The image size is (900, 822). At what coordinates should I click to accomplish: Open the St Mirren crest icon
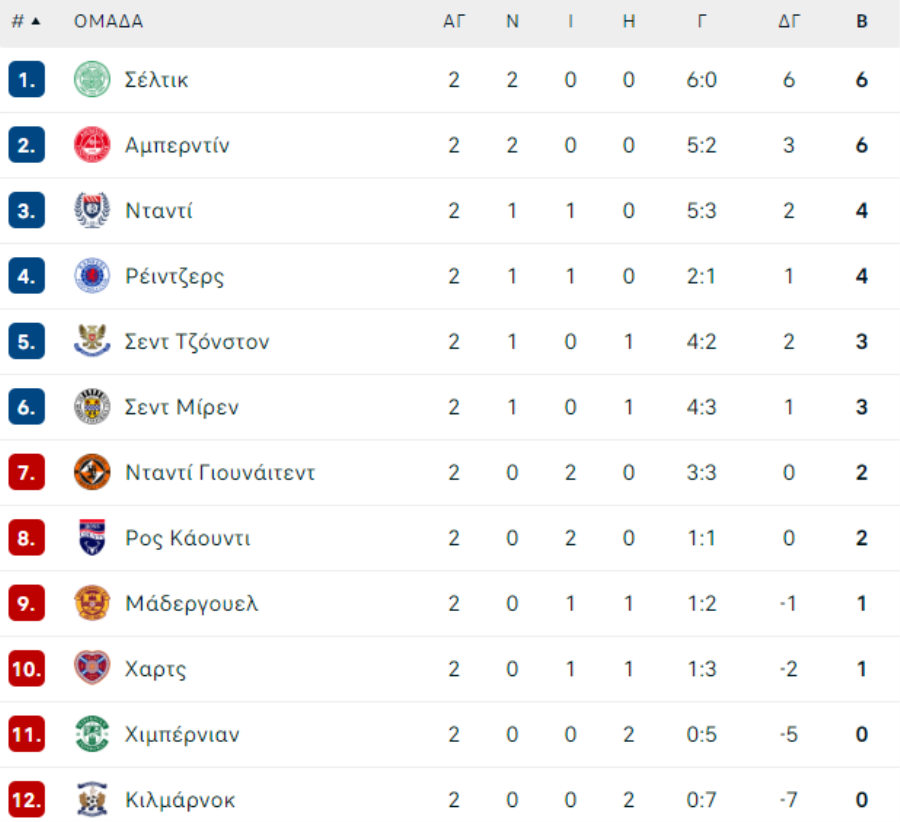92,406
